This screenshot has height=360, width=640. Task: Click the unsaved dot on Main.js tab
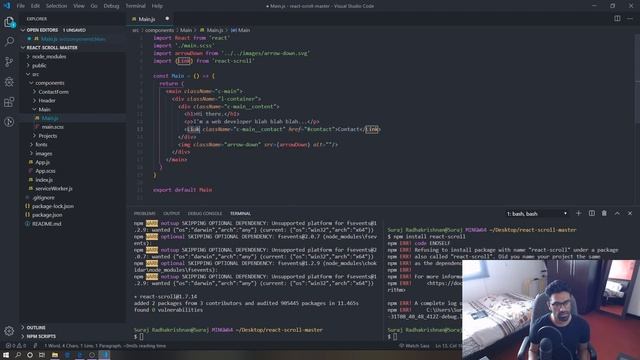pyautogui.click(x=167, y=19)
